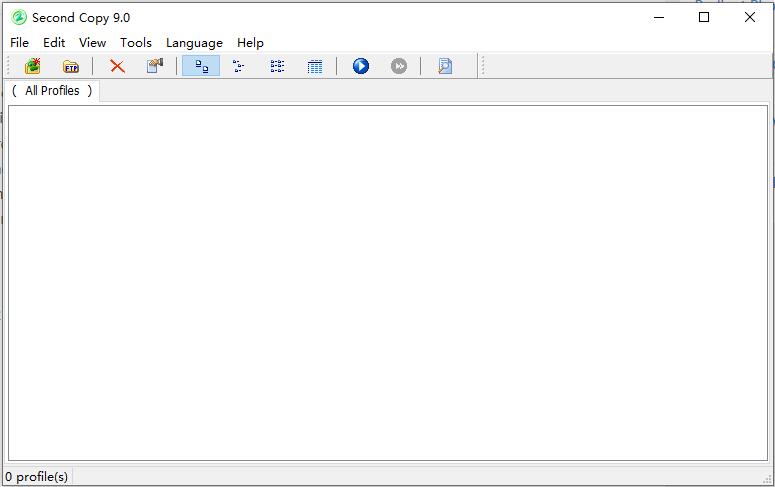775x487 pixels.
Task: Delete profile using red X icon
Action: pyautogui.click(x=117, y=66)
